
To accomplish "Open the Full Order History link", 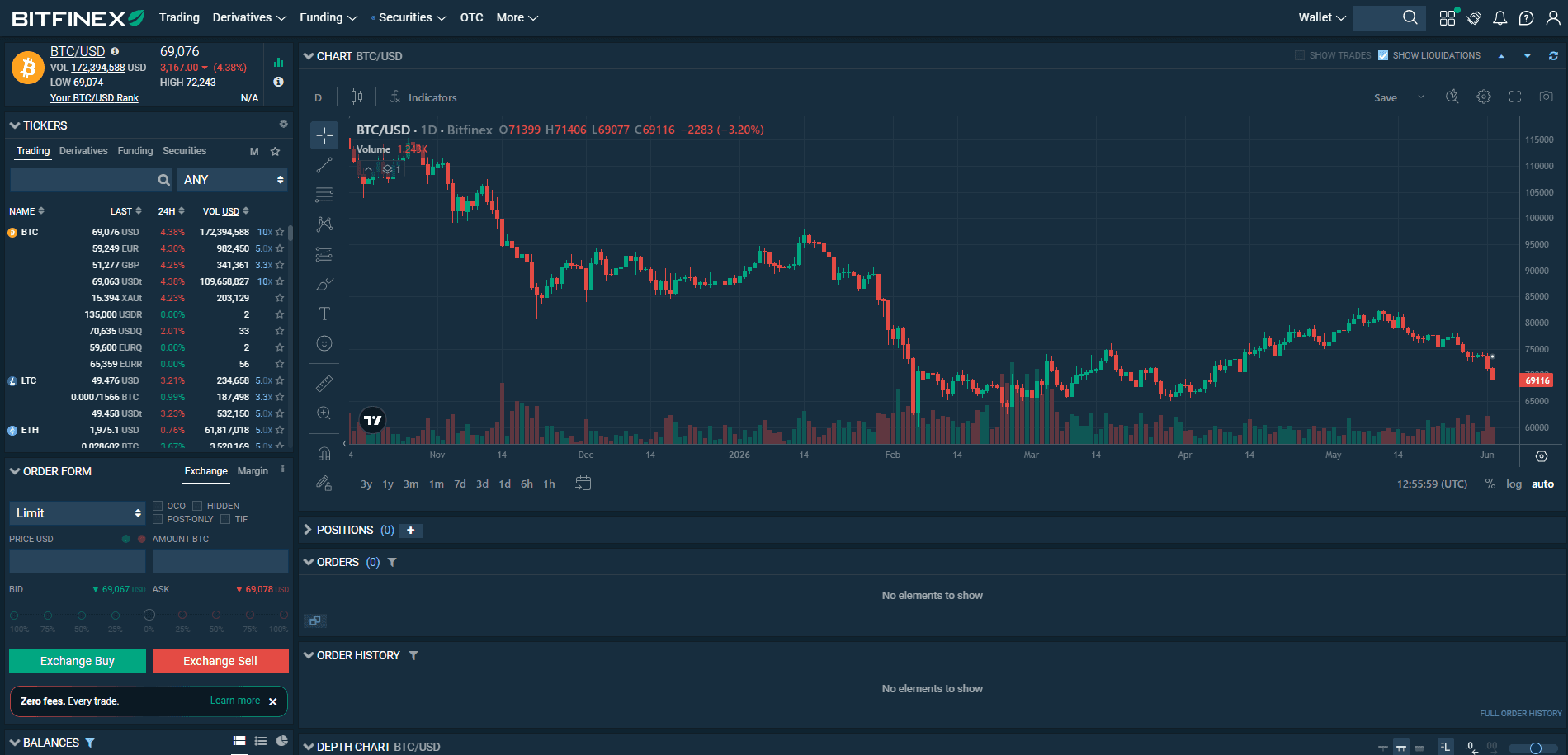I will [1520, 714].
